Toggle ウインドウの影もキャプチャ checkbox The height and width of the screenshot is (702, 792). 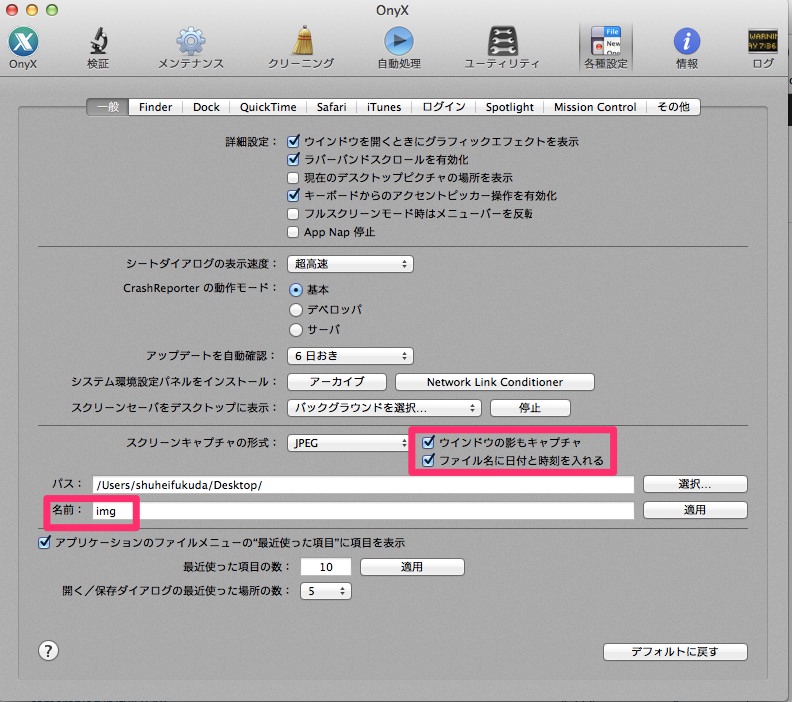tap(428, 442)
